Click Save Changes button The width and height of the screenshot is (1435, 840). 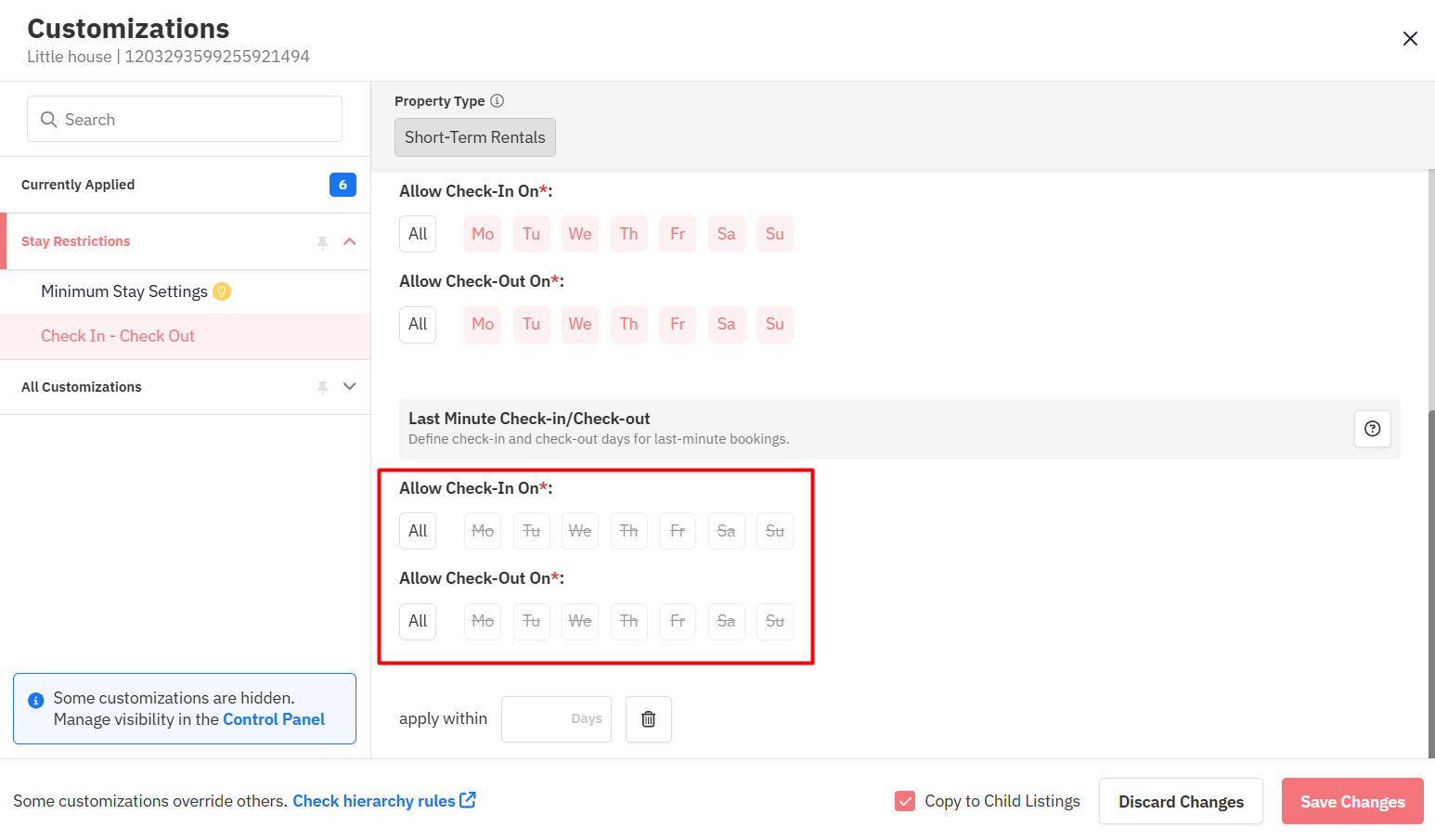pos(1352,801)
